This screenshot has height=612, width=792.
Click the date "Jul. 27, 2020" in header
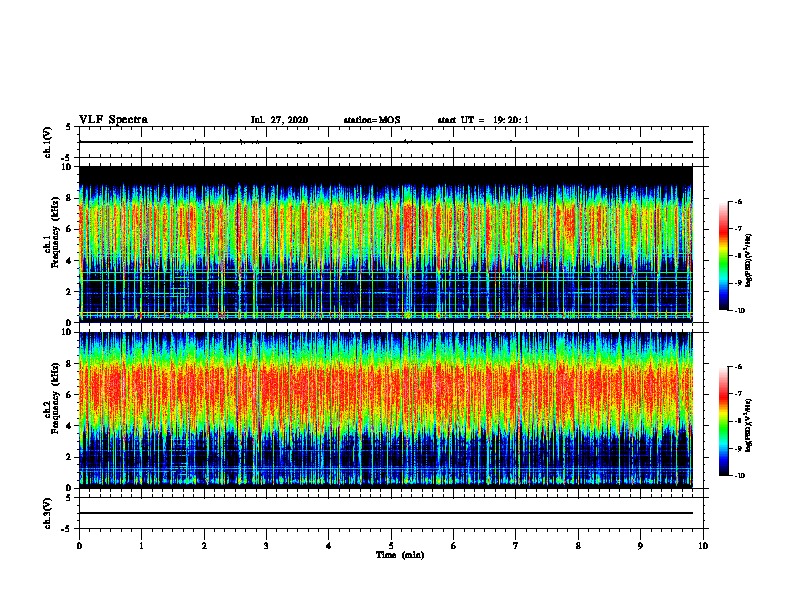pyautogui.click(x=279, y=120)
